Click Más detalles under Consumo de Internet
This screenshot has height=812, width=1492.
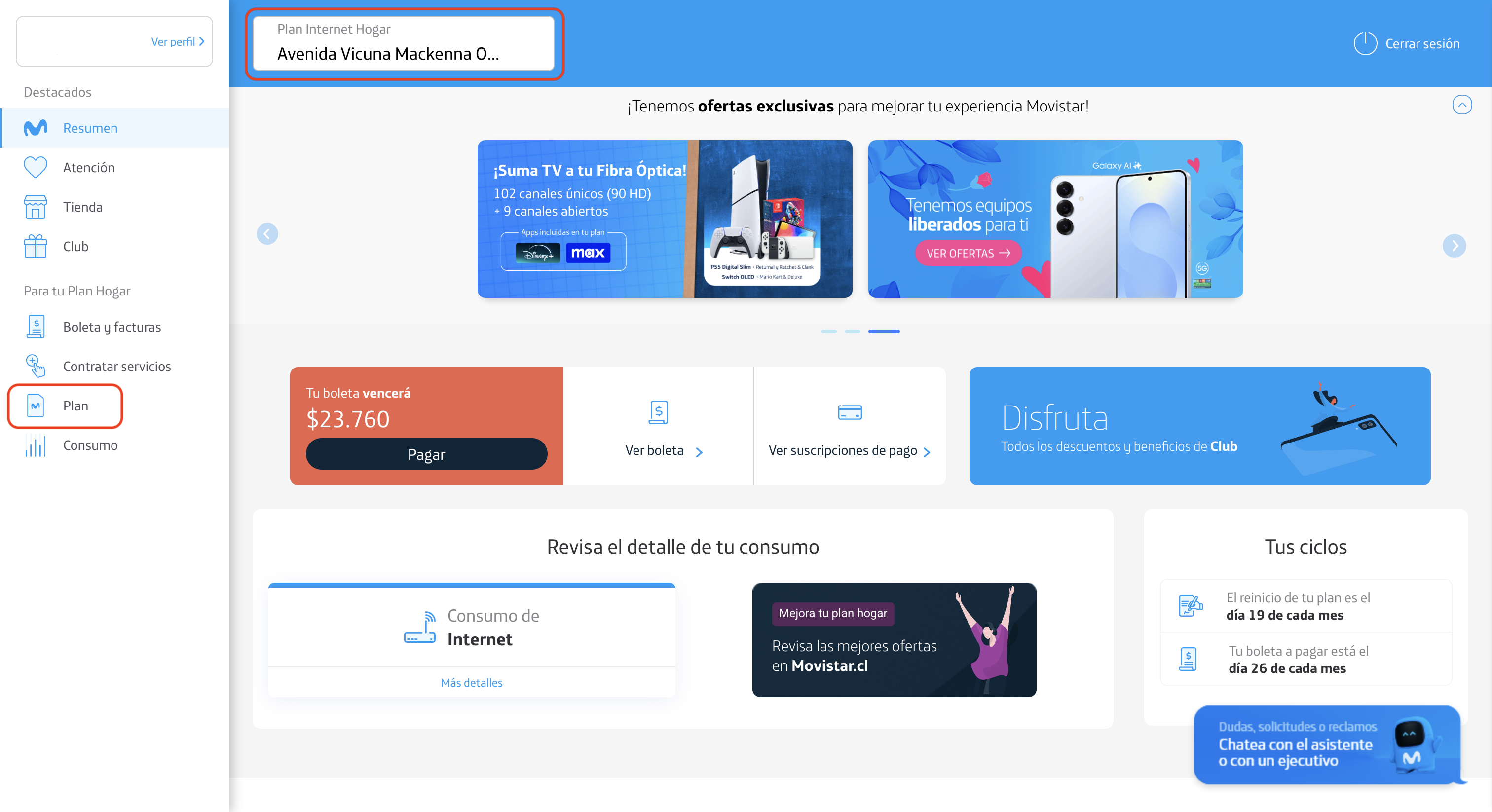(472, 682)
